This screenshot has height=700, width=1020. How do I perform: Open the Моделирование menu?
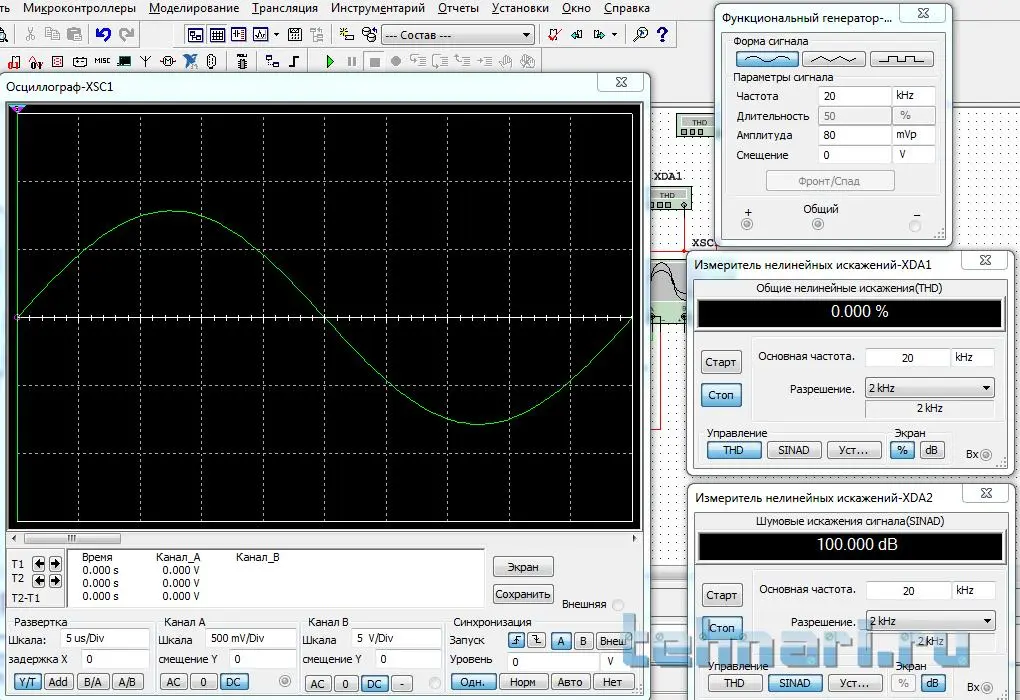click(x=194, y=8)
